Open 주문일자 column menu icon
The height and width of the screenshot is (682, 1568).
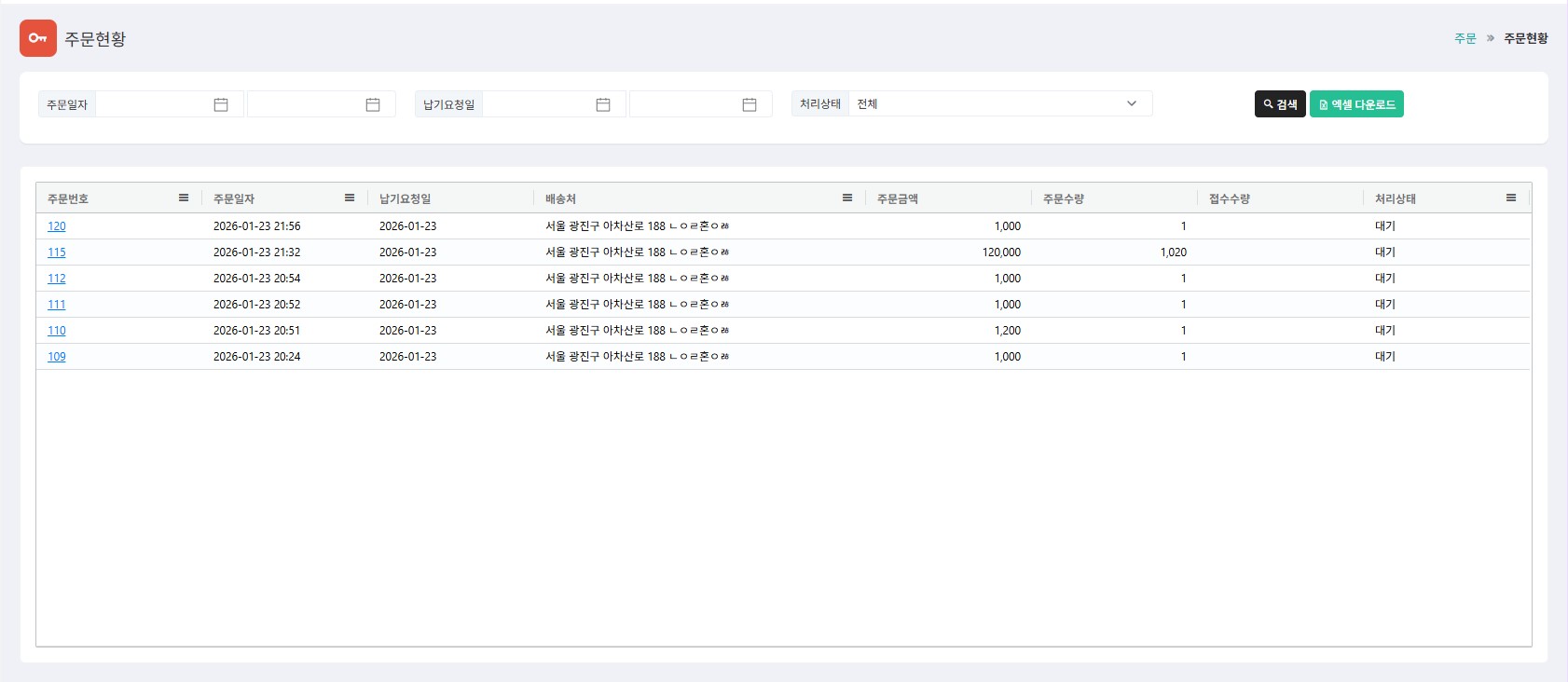point(350,198)
